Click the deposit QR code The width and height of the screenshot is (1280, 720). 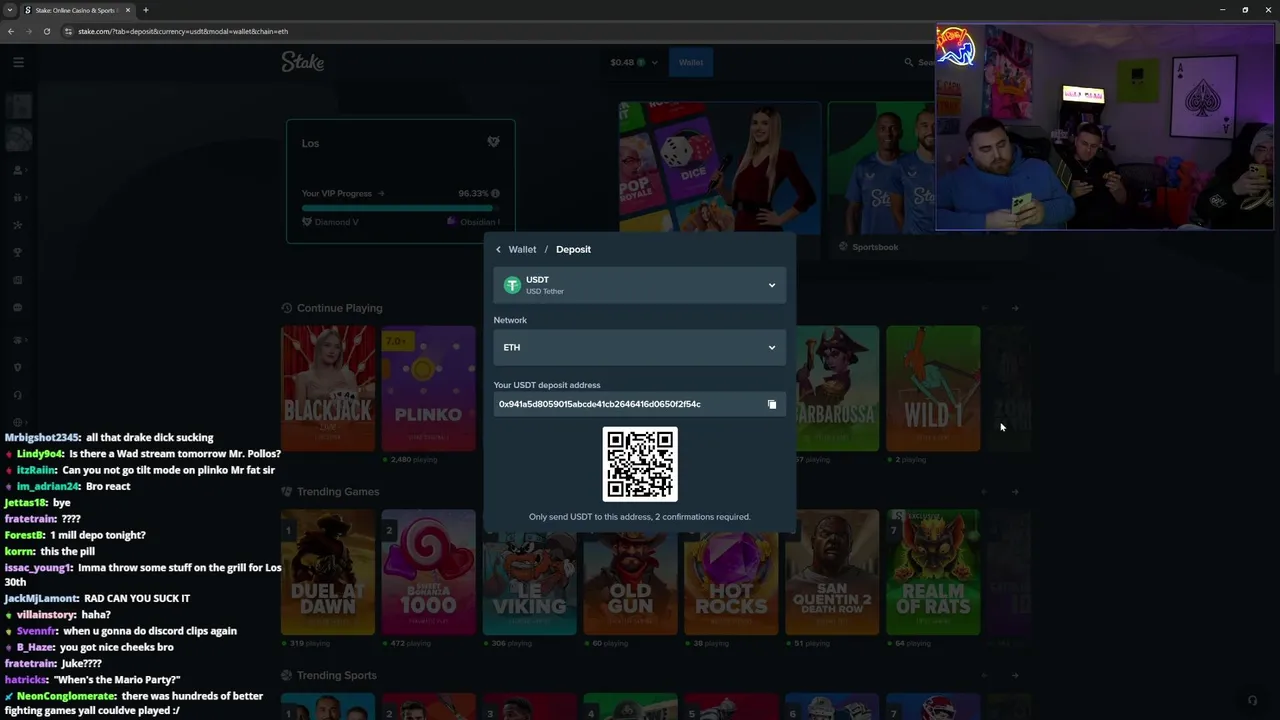click(640, 464)
